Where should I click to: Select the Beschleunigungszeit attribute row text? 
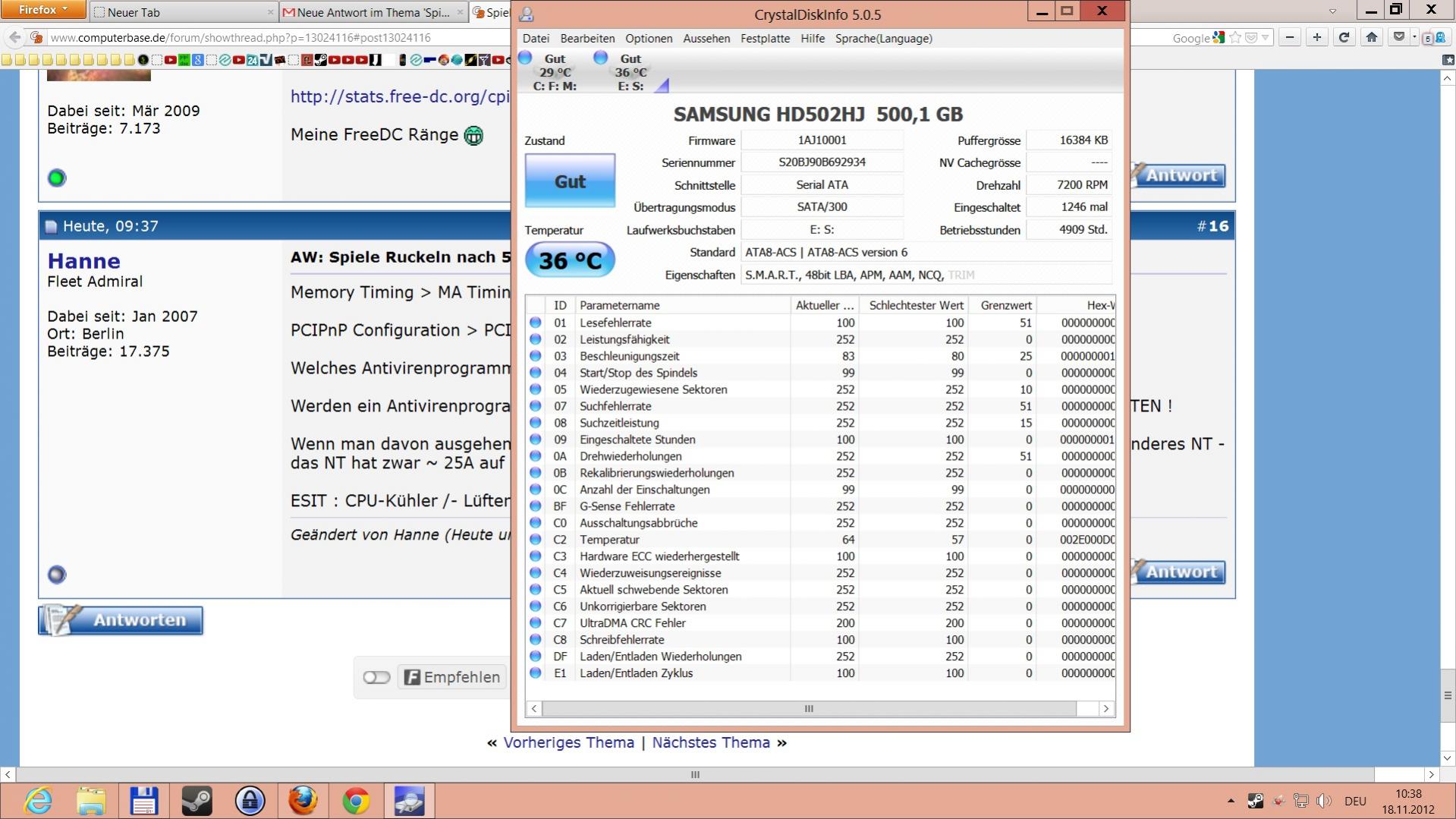(x=629, y=356)
